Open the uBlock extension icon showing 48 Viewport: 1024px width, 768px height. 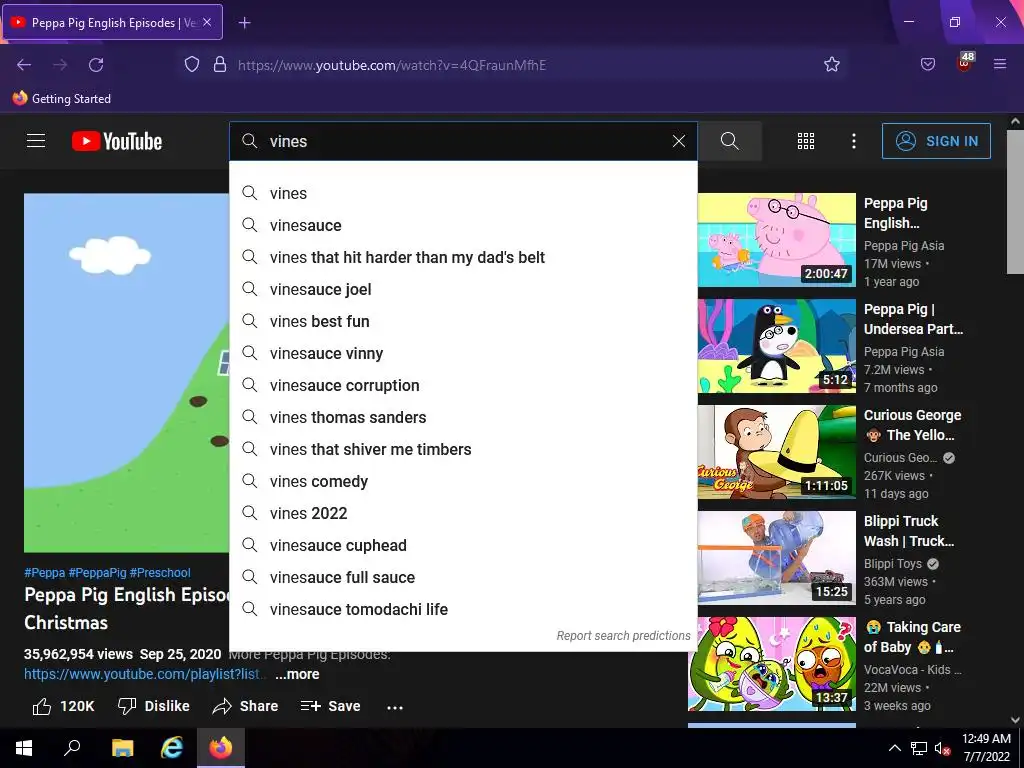[965, 63]
